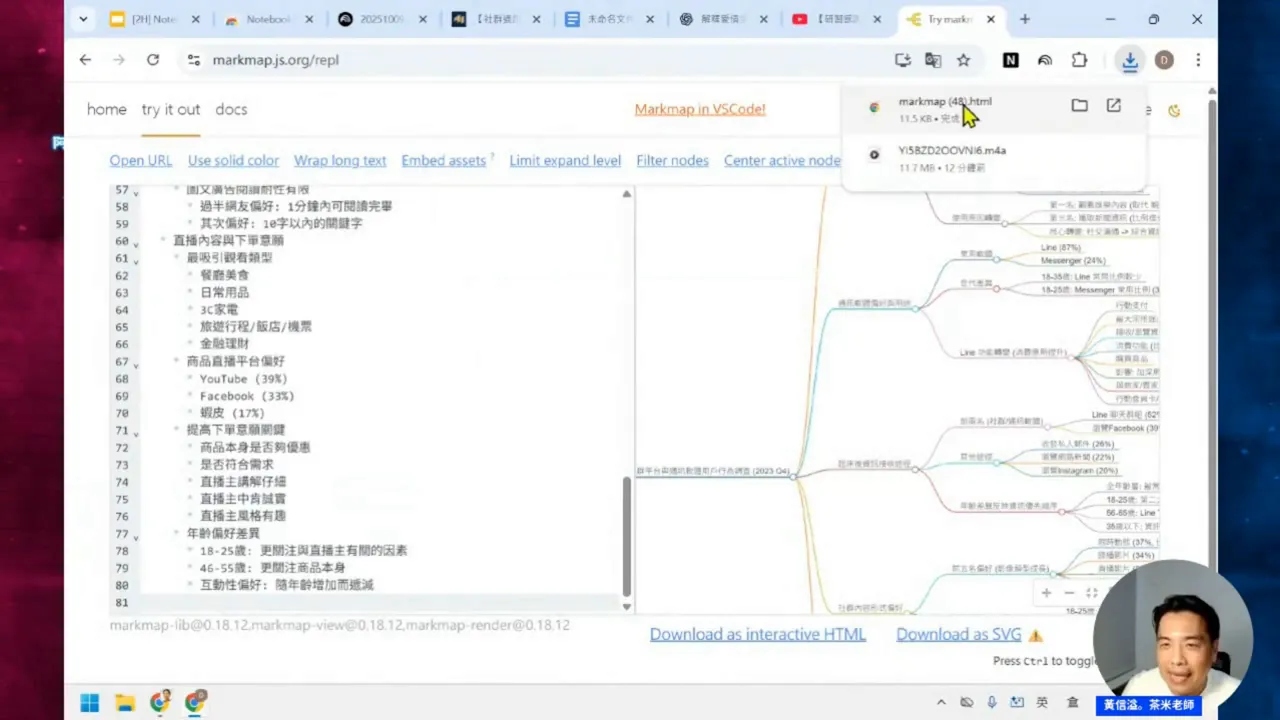Click the translate page icon
The height and width of the screenshot is (720, 1280).
click(933, 60)
